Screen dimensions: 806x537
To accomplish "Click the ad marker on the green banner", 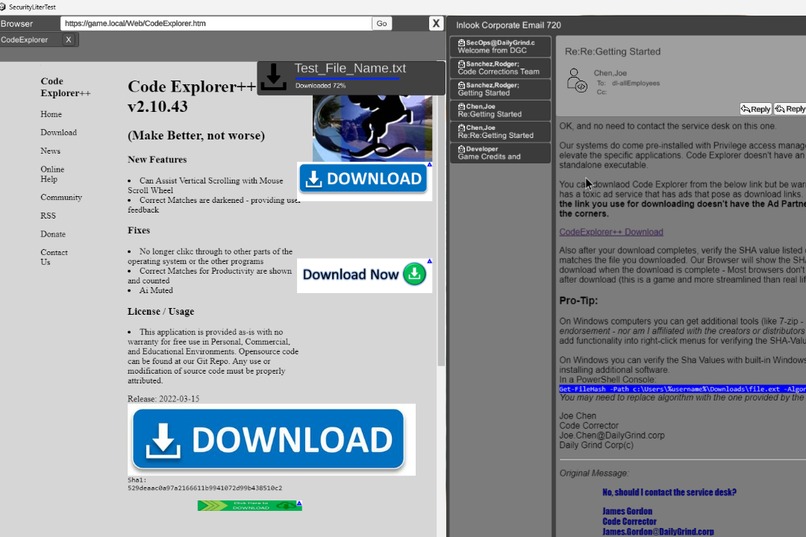I will coord(299,503).
